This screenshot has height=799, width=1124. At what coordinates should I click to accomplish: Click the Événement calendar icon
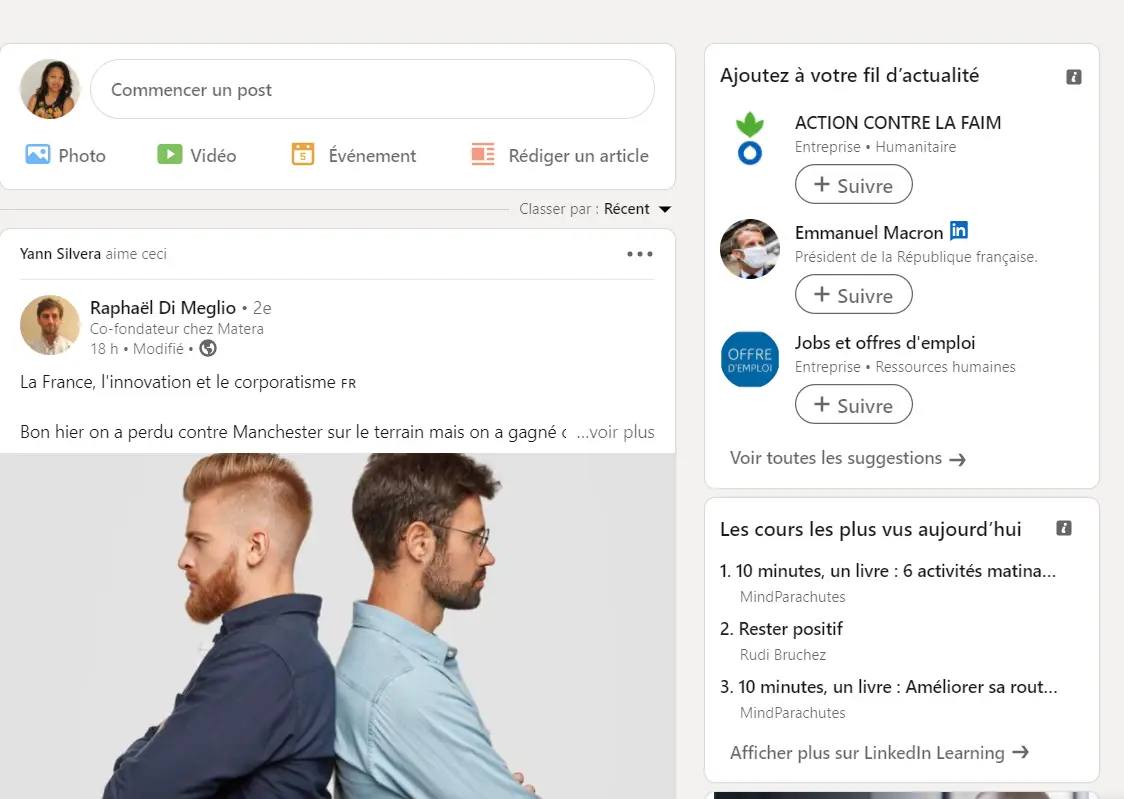(303, 154)
